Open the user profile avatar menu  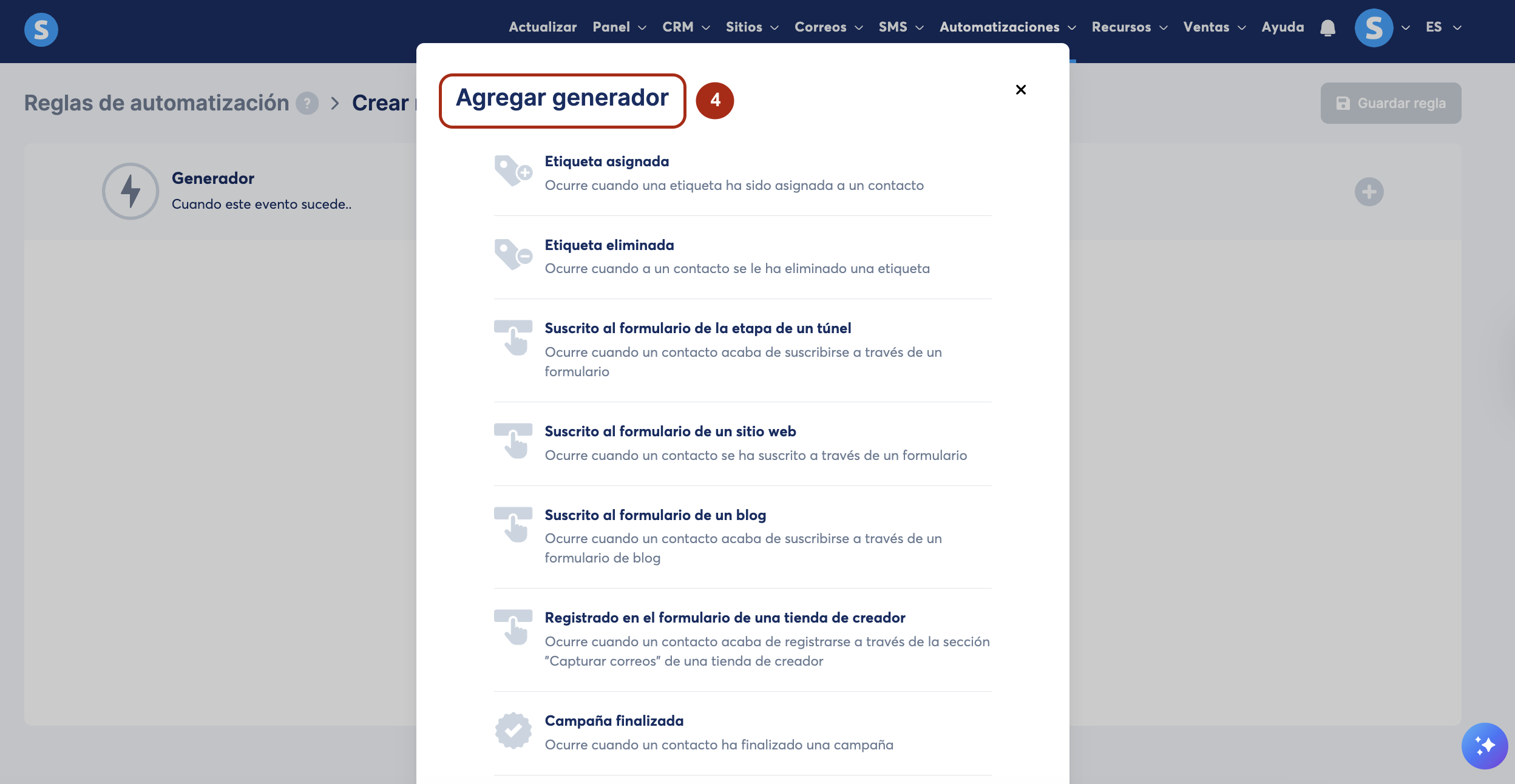(1374, 28)
